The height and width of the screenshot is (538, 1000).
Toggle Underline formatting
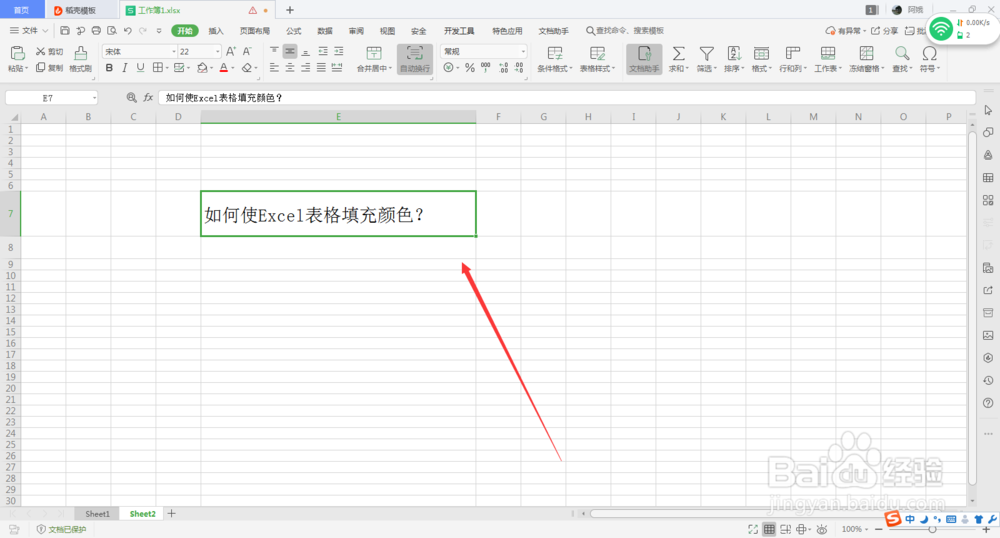pyautogui.click(x=140, y=68)
